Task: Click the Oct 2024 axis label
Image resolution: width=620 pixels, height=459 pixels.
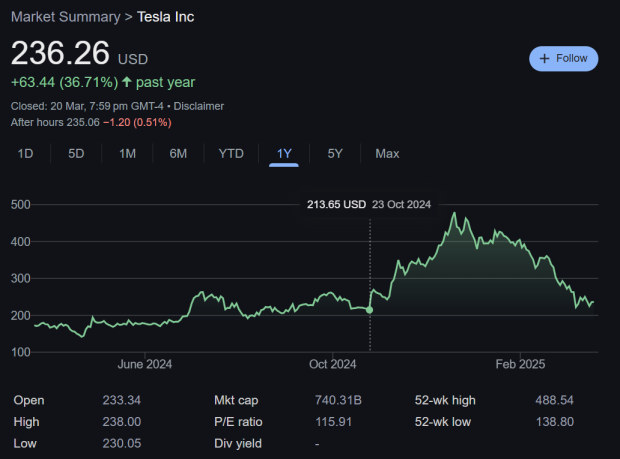Action: tap(333, 364)
